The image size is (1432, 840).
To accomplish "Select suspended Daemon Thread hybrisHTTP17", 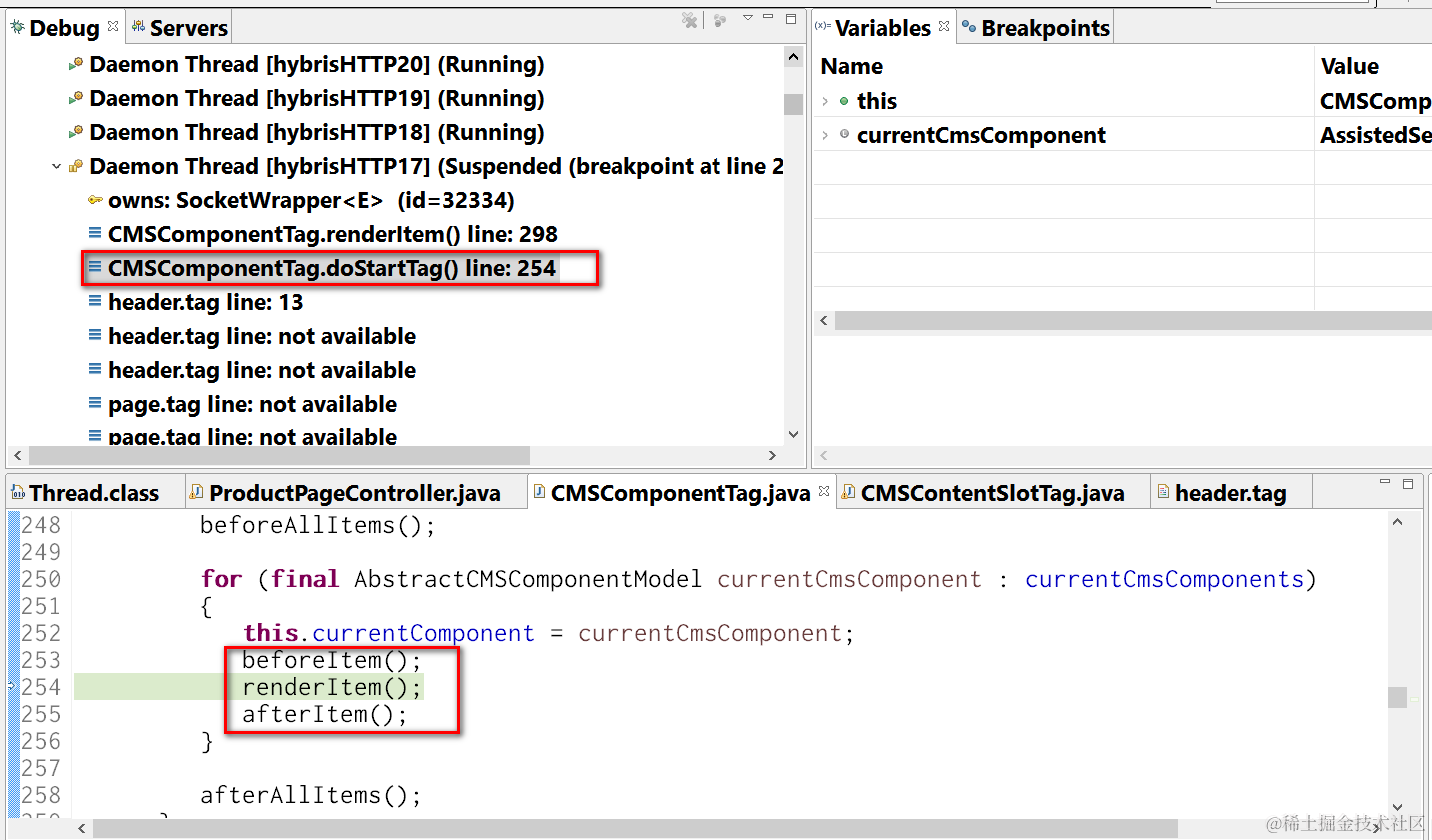I will click(x=437, y=166).
